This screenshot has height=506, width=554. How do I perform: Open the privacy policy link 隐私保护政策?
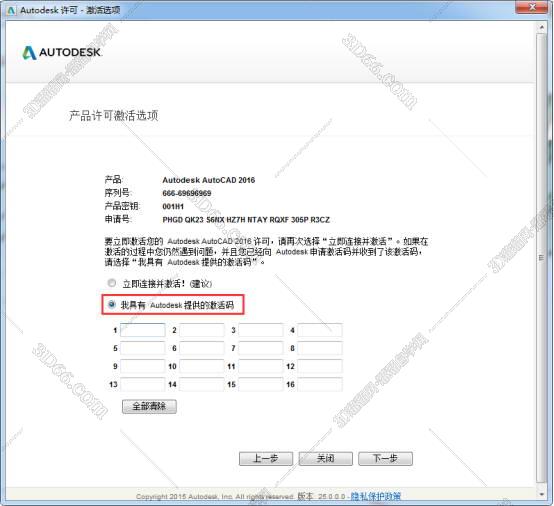tap(376, 496)
